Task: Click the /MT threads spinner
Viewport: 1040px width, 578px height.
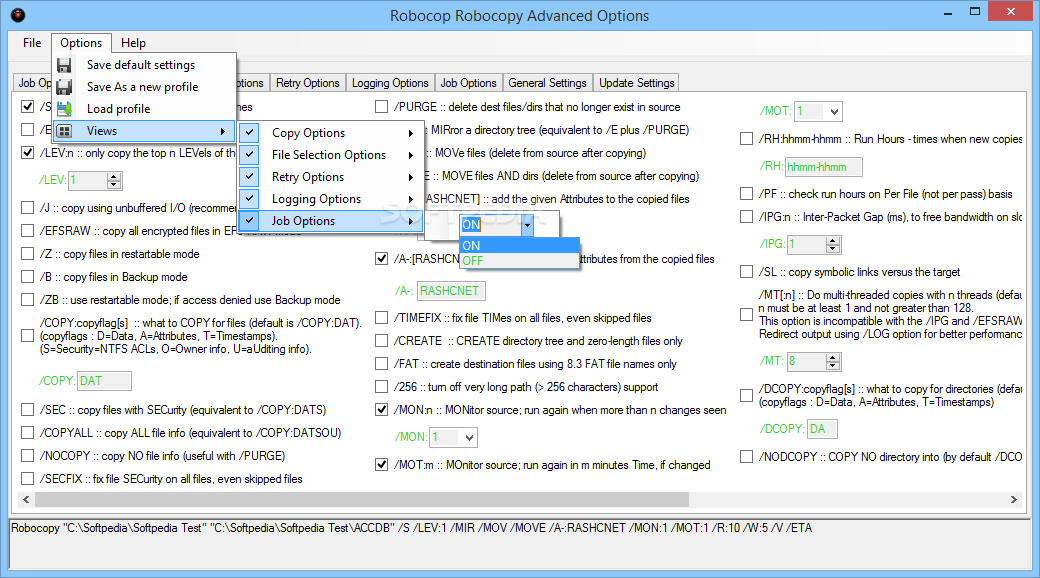Action: point(833,362)
